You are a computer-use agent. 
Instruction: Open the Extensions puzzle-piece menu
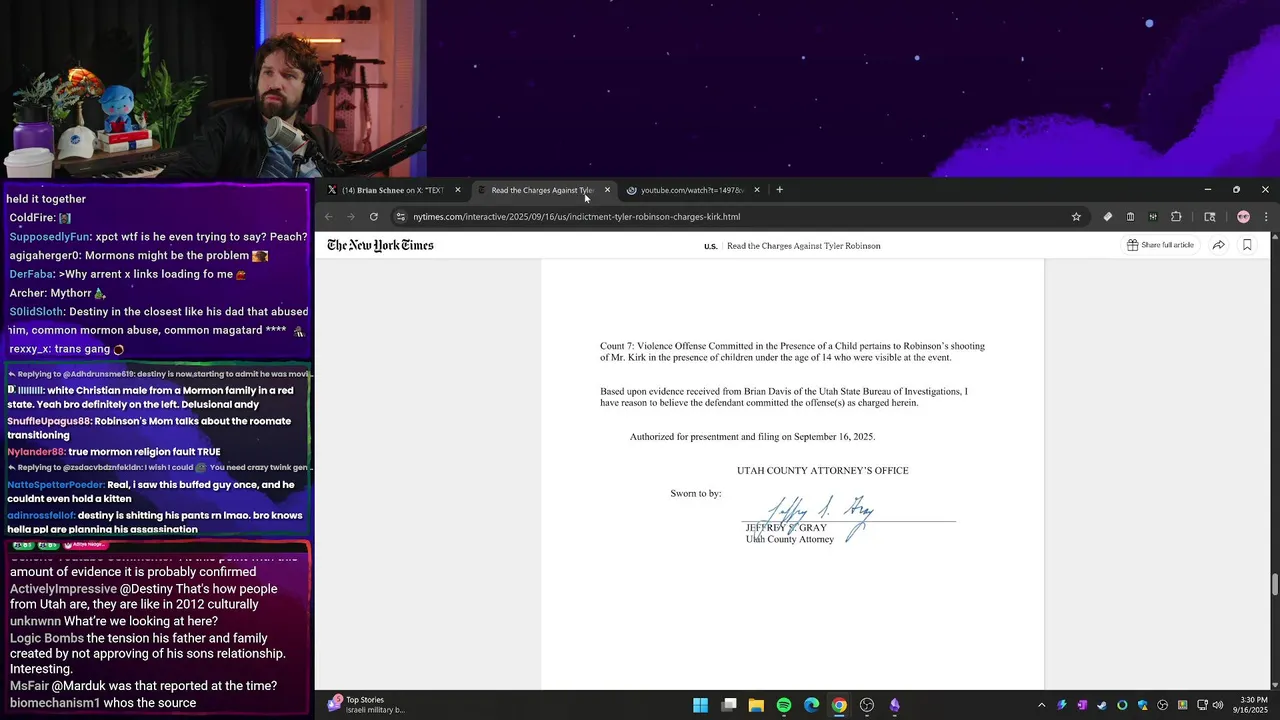click(1176, 216)
